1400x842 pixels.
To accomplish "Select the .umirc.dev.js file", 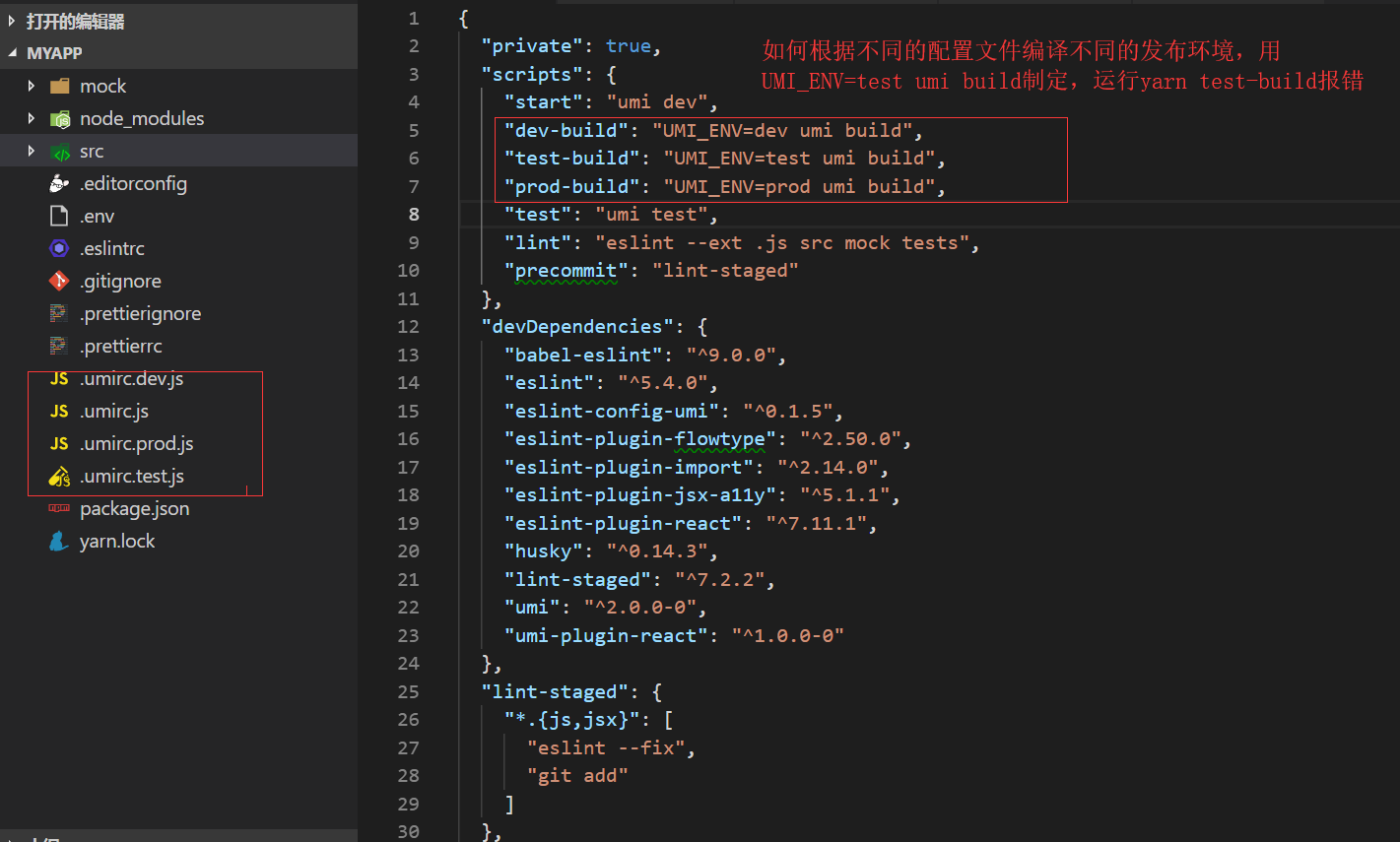I will coord(138,378).
